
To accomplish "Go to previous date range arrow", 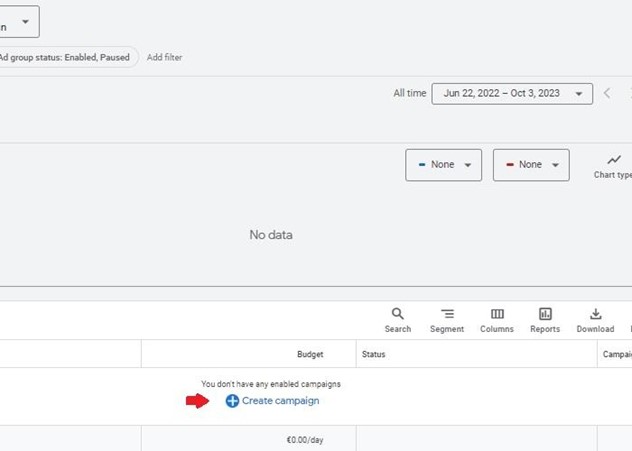I will 607,93.
